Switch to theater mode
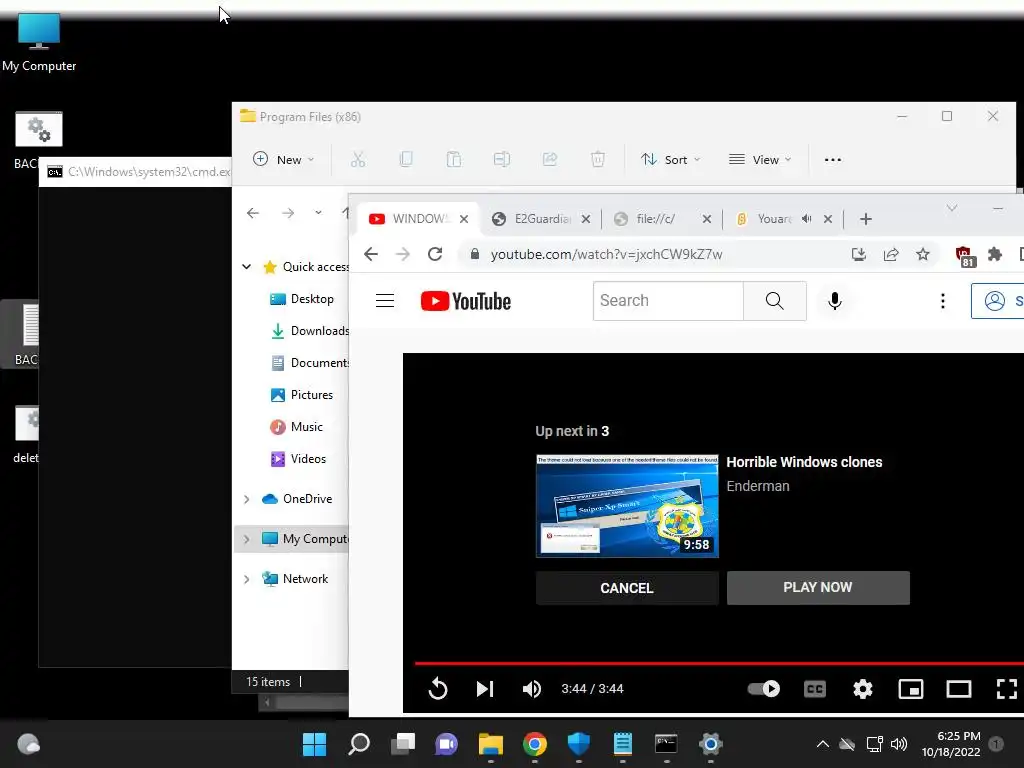This screenshot has width=1024, height=768. click(959, 688)
